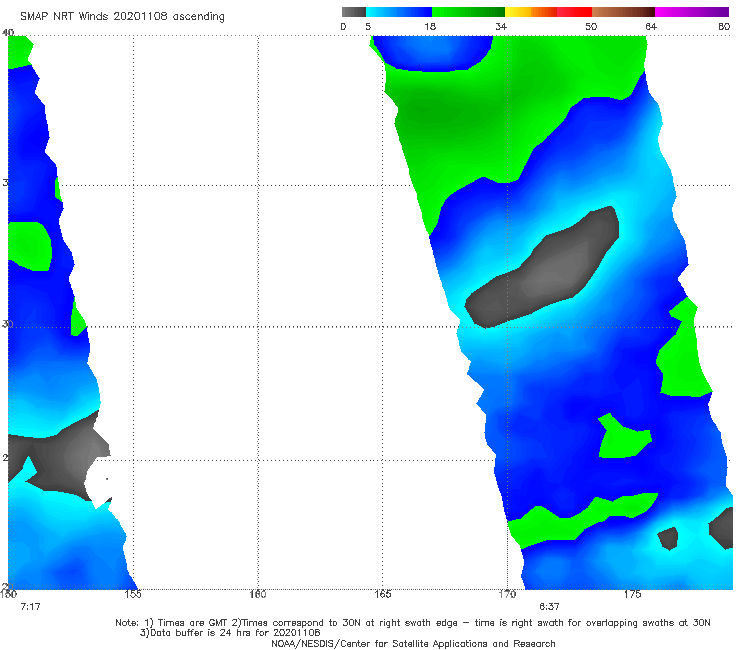Click the note "3)Data buffer is 24 hrs"
Image resolution: width=740 pixels, height=650 pixels.
(230, 633)
